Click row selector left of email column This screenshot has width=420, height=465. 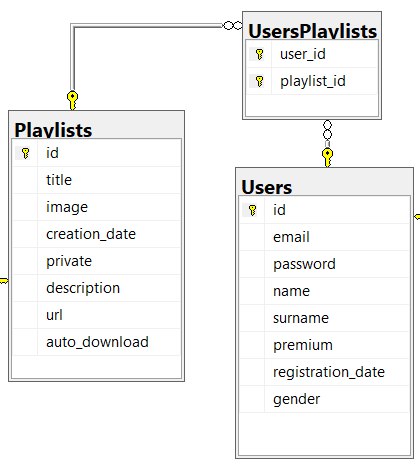coord(252,237)
